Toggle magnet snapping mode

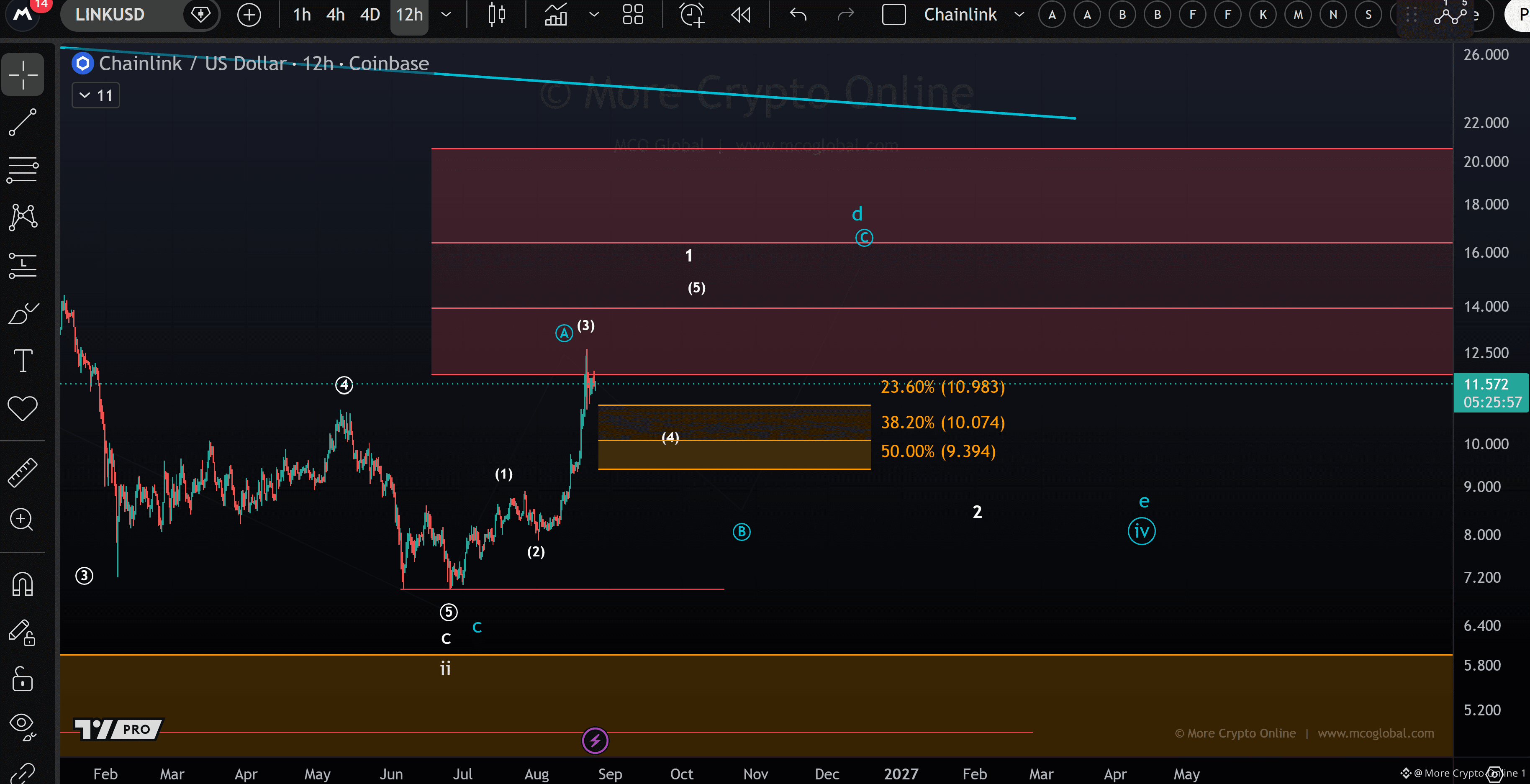click(23, 584)
